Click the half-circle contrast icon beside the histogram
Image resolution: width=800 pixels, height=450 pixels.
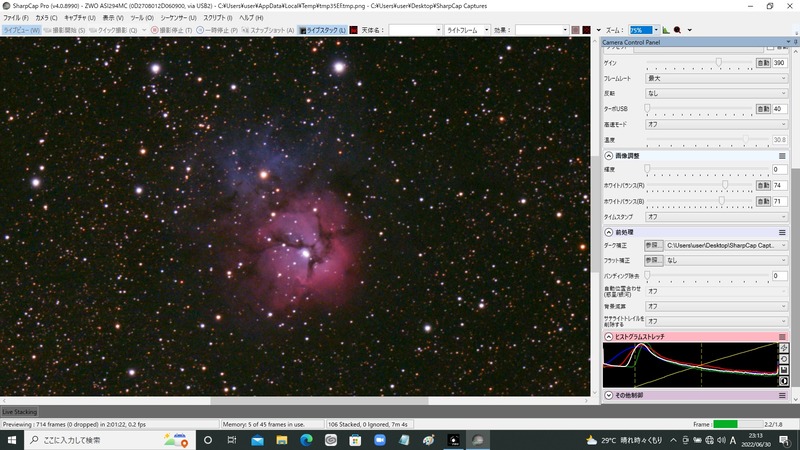784,381
